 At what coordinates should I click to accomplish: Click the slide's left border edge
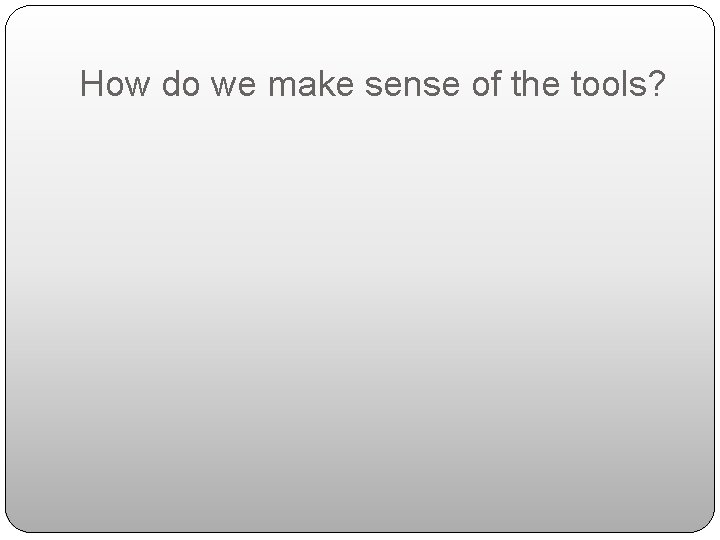click(x=6, y=270)
